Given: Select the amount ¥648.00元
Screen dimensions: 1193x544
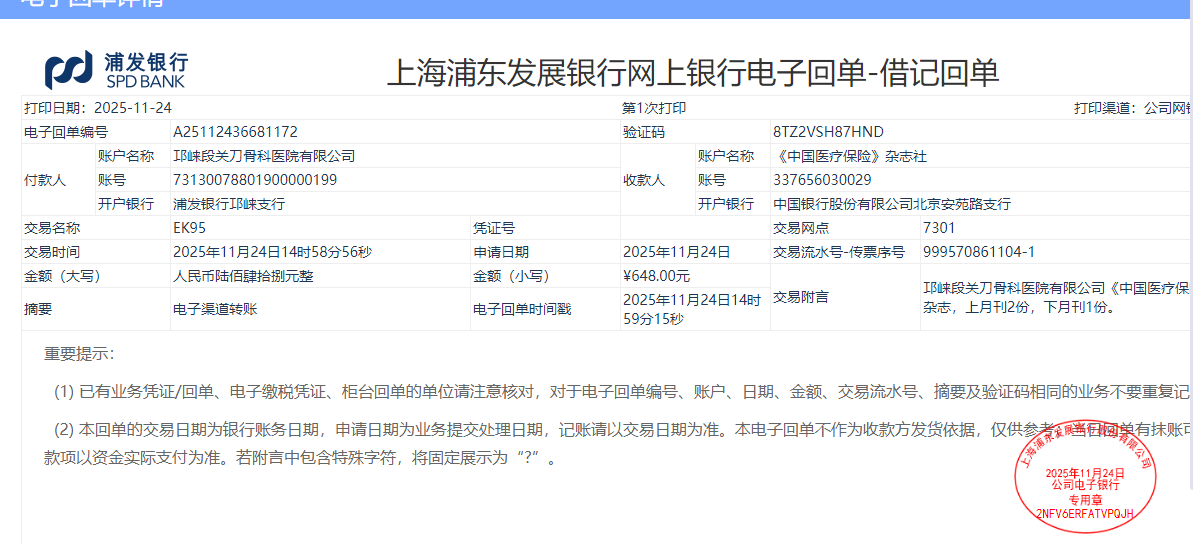Looking at the screenshot, I should pos(656,276).
